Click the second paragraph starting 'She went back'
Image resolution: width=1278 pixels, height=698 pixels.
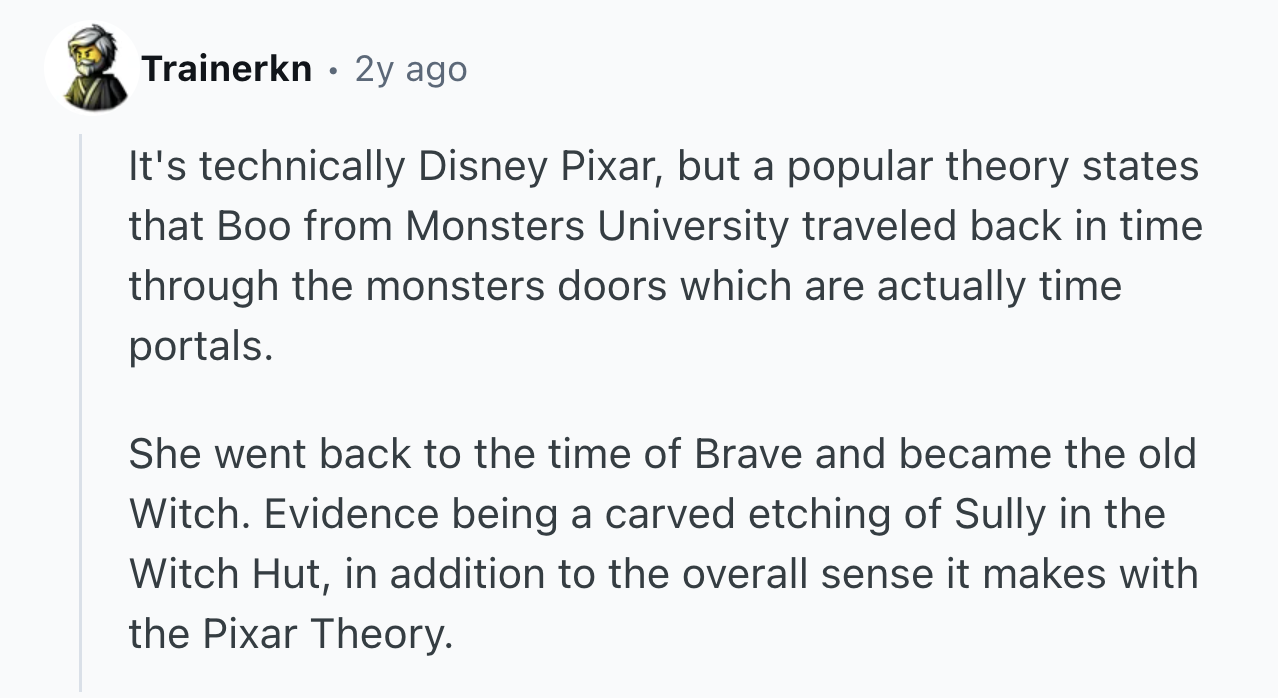tap(663, 543)
